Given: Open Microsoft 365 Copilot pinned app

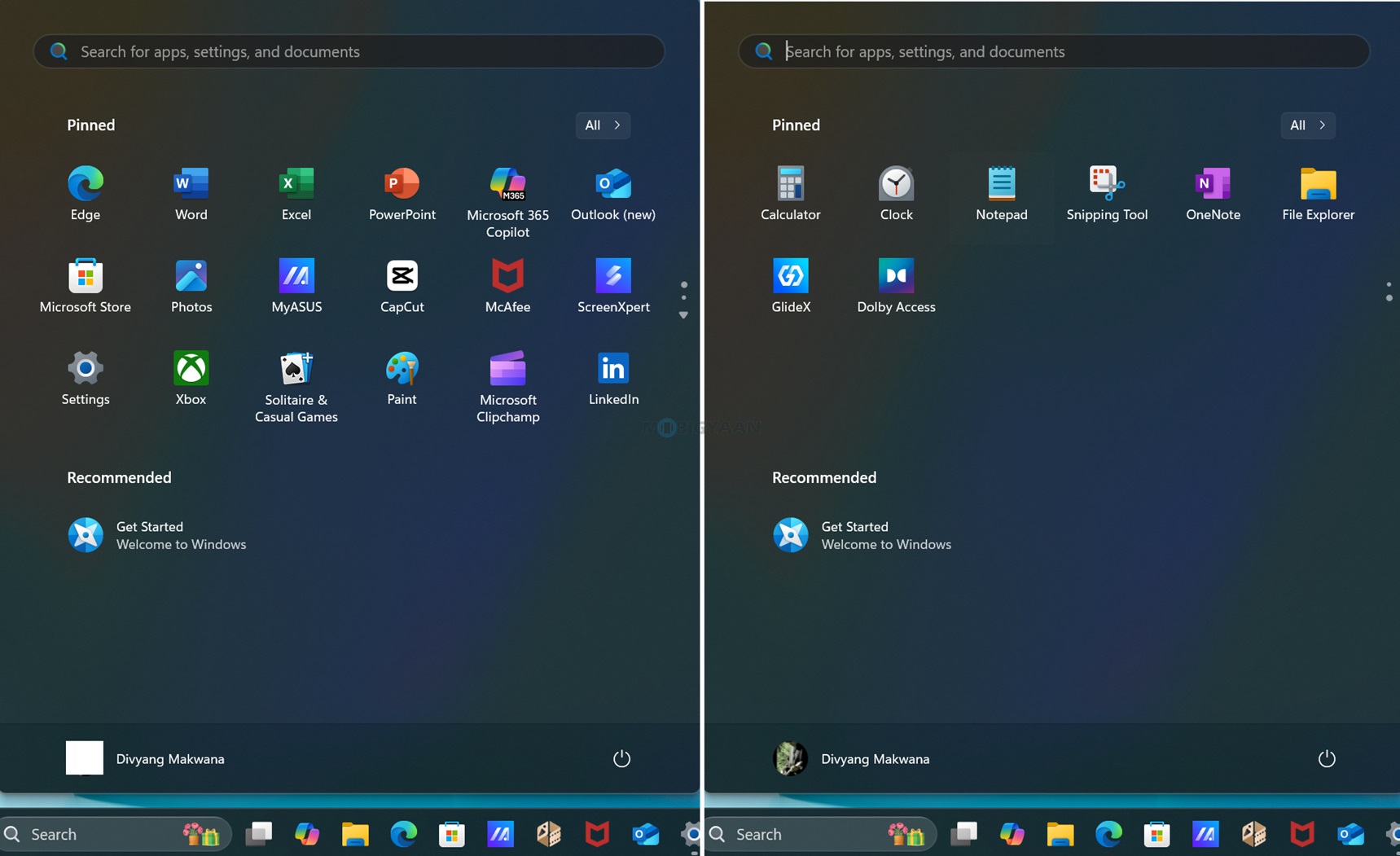Looking at the screenshot, I should [507, 202].
